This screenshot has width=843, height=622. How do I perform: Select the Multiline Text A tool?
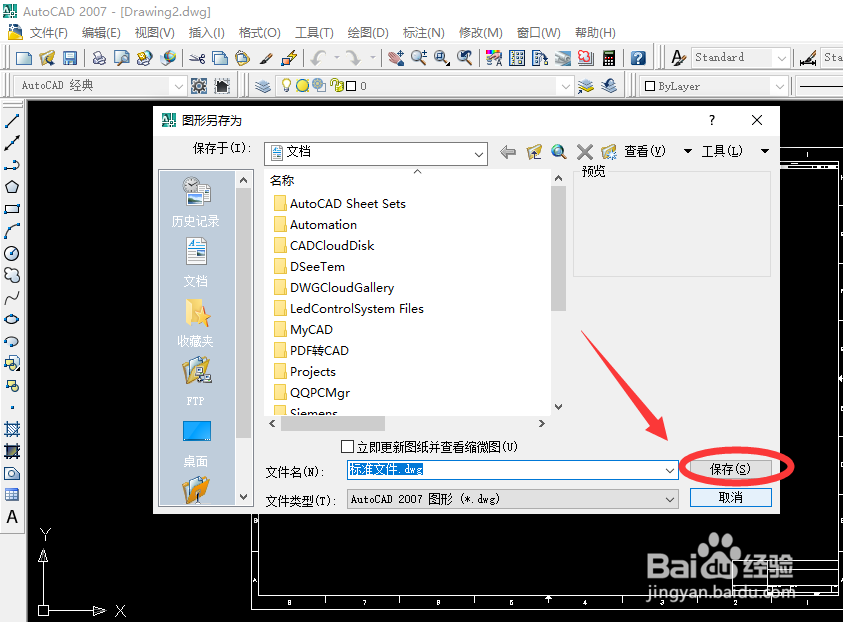click(x=12, y=517)
